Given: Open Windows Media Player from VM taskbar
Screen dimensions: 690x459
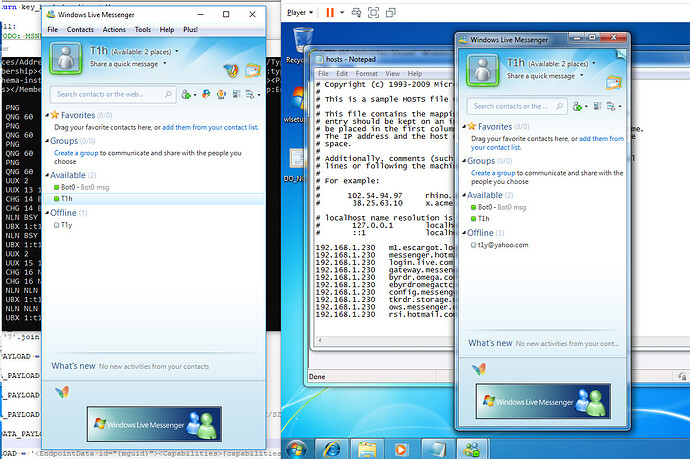Looking at the screenshot, I should click(402, 447).
